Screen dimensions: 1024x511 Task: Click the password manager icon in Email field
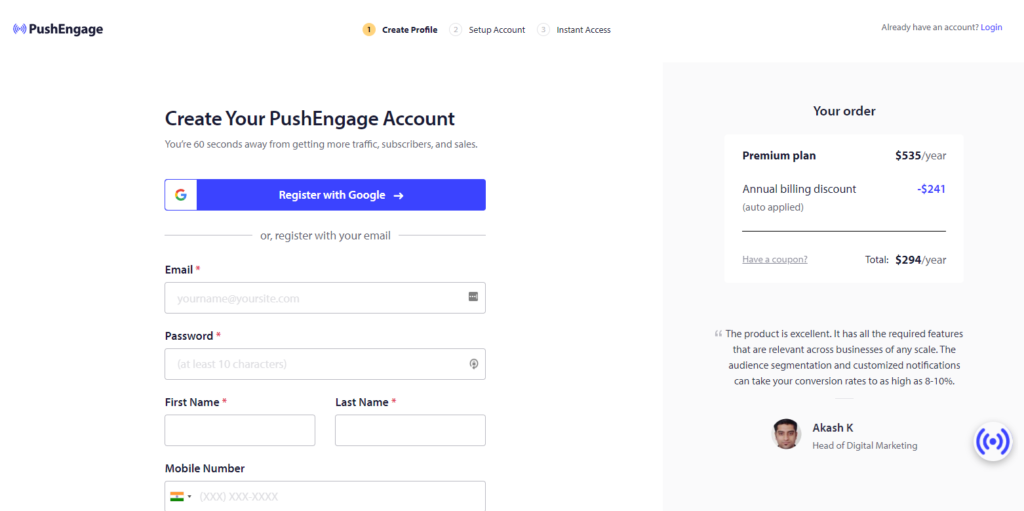tap(473, 297)
